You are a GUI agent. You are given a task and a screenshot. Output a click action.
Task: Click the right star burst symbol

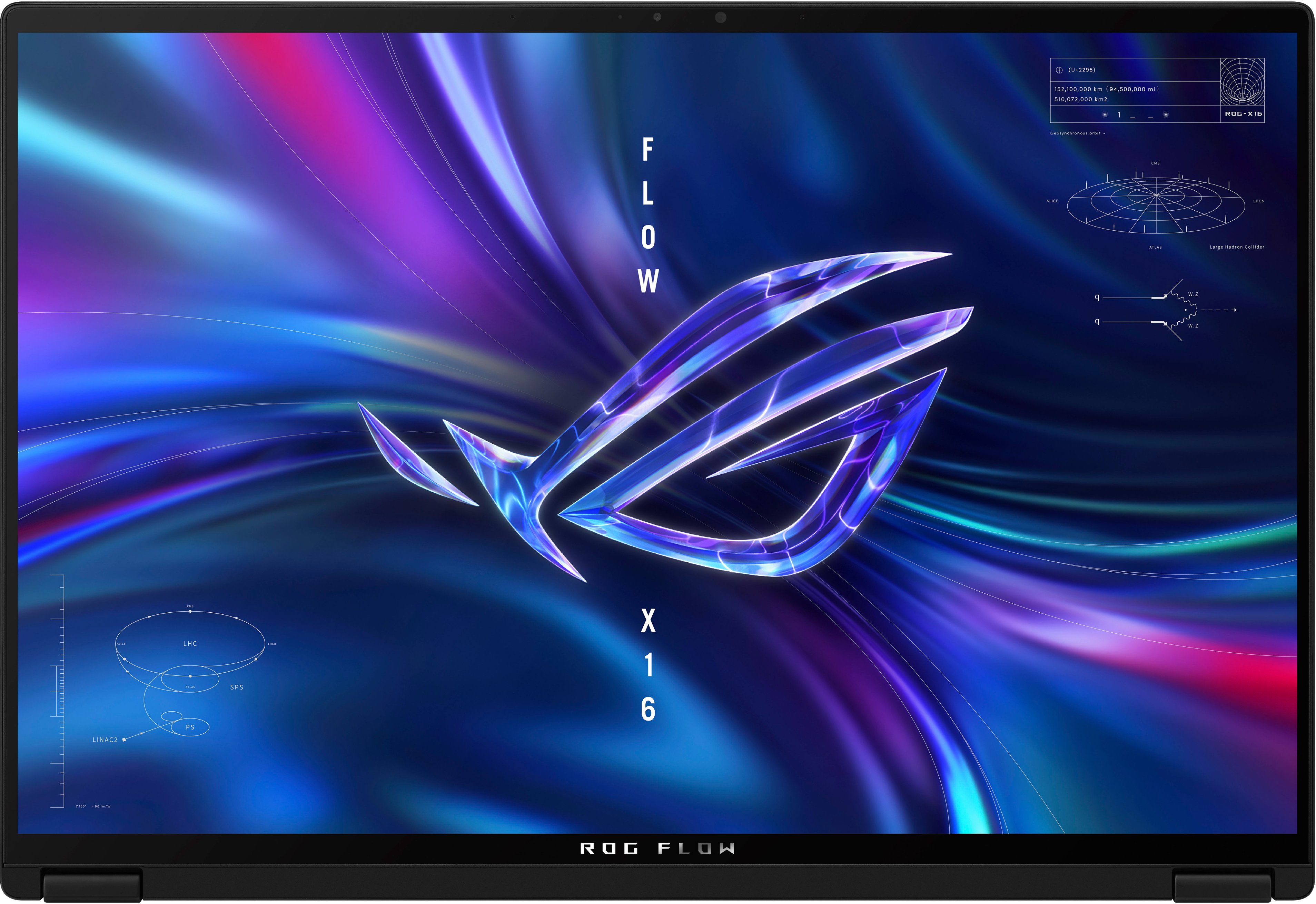click(x=1166, y=114)
